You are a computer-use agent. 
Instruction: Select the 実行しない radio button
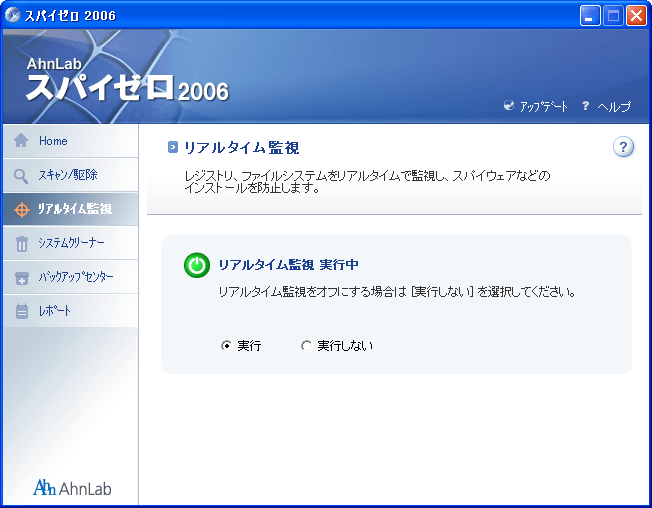(x=306, y=345)
